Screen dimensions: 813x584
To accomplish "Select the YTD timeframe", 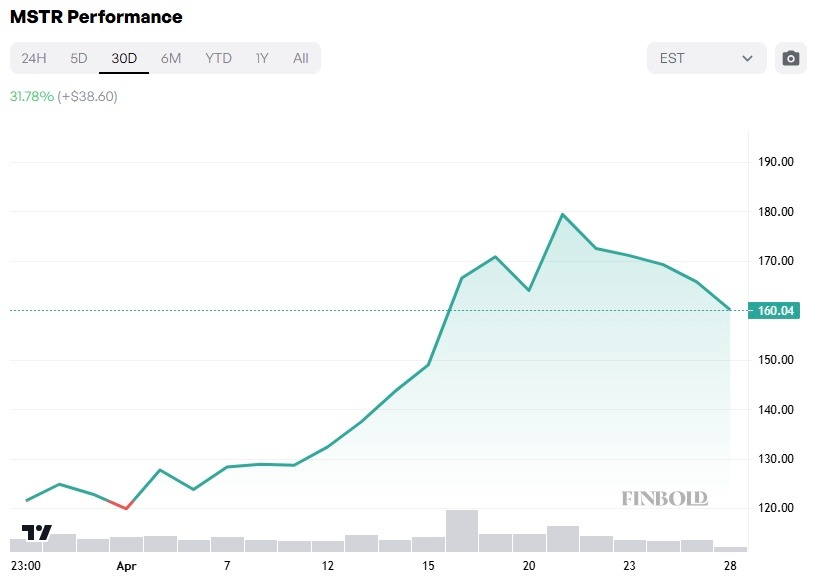I will coord(217,58).
